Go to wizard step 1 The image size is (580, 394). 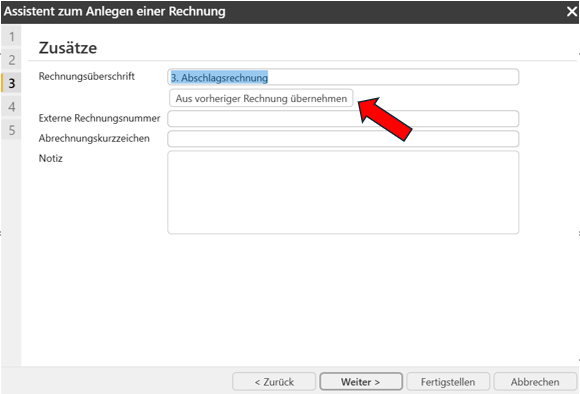tap(11, 37)
